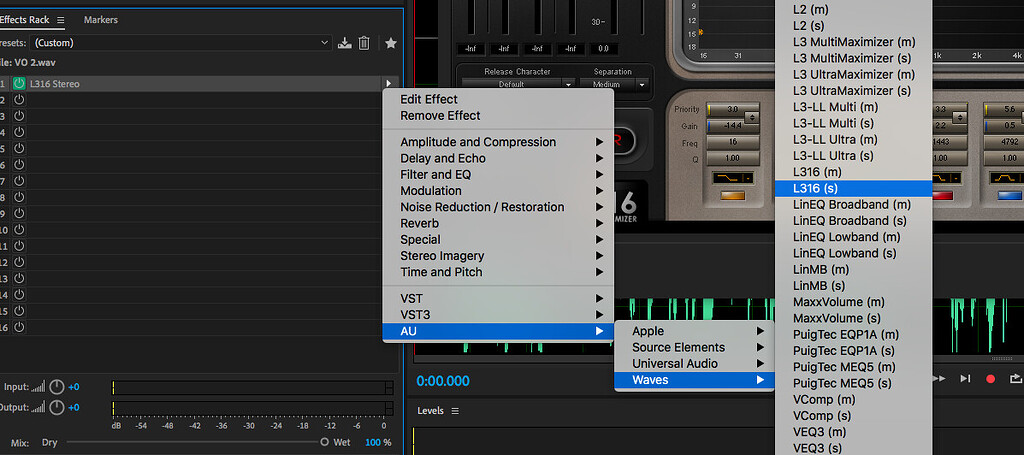Open the Levels panel menu icon
The height and width of the screenshot is (455, 1024).
click(455, 411)
